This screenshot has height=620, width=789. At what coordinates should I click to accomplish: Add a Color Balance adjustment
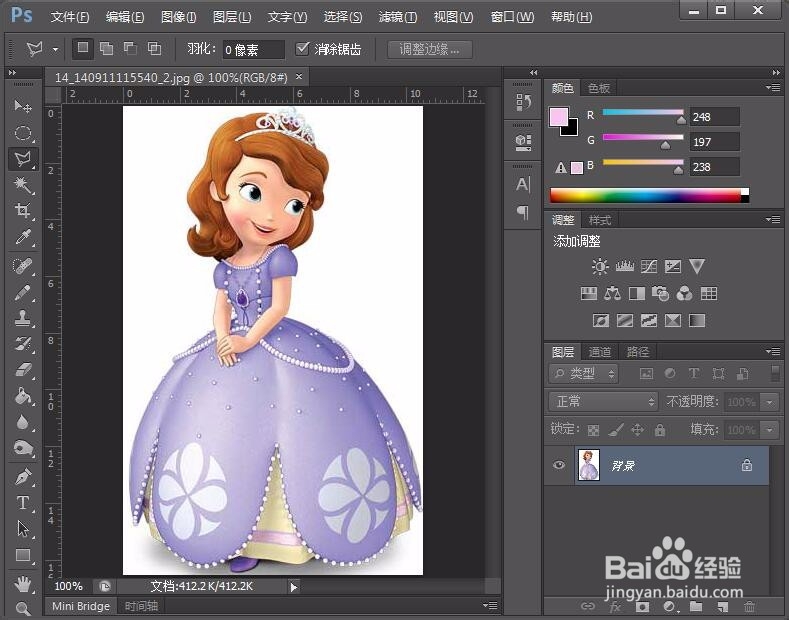click(x=612, y=293)
